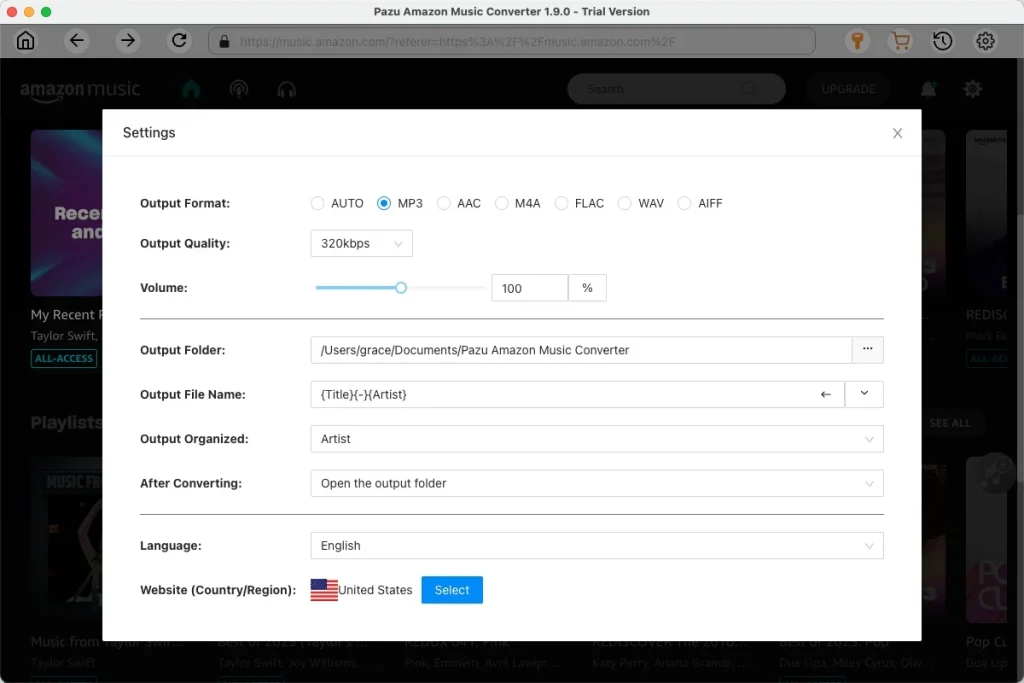The width and height of the screenshot is (1024, 683).
Task: Choose AUTO as output format
Action: (x=317, y=203)
